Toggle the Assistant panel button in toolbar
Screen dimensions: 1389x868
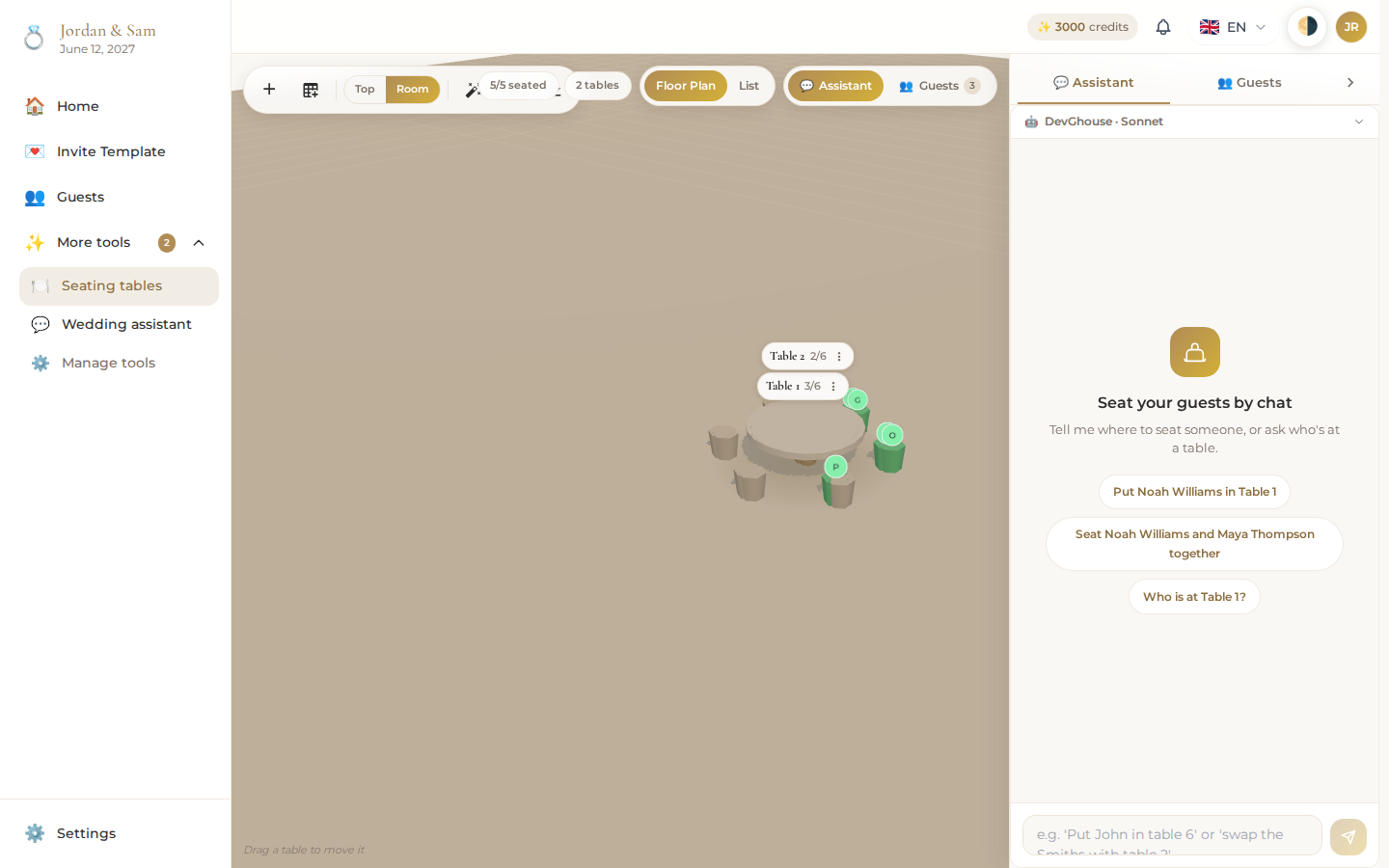(835, 86)
